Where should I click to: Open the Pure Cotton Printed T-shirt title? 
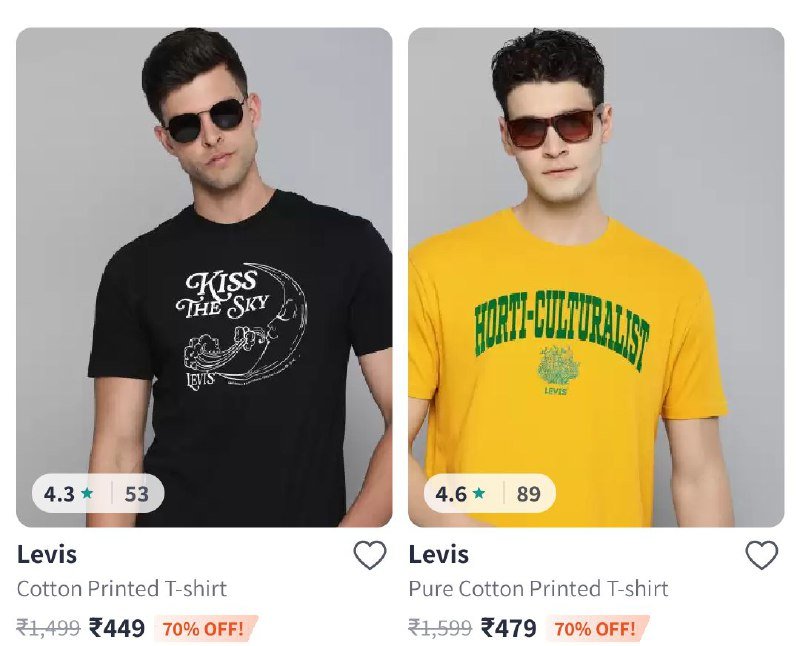point(538,589)
